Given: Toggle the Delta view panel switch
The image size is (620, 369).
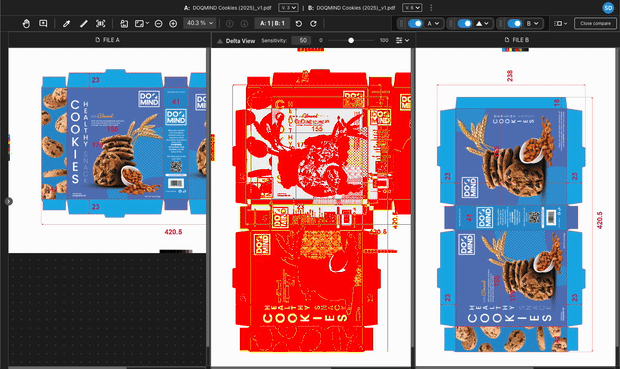Looking at the screenshot, I should coord(465,23).
